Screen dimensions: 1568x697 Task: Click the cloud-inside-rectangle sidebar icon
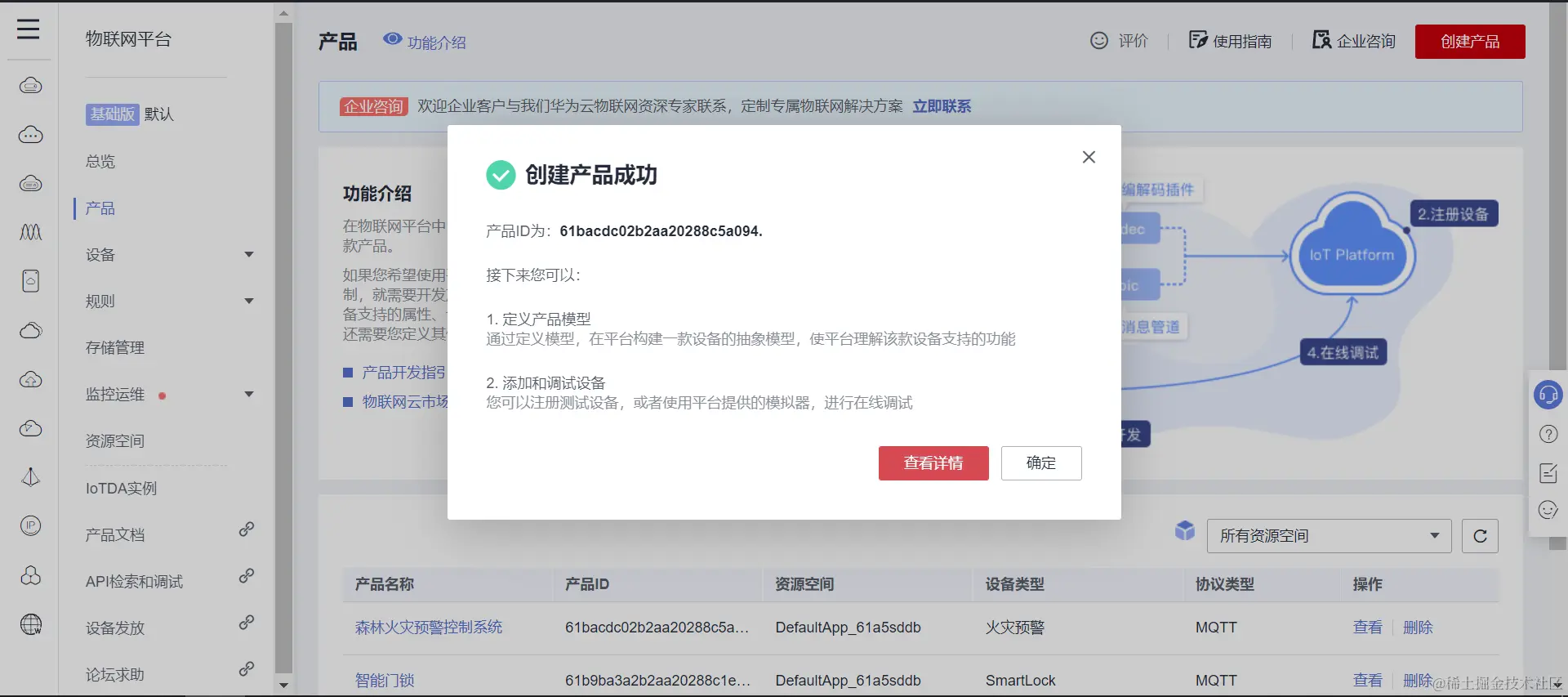pos(30,281)
